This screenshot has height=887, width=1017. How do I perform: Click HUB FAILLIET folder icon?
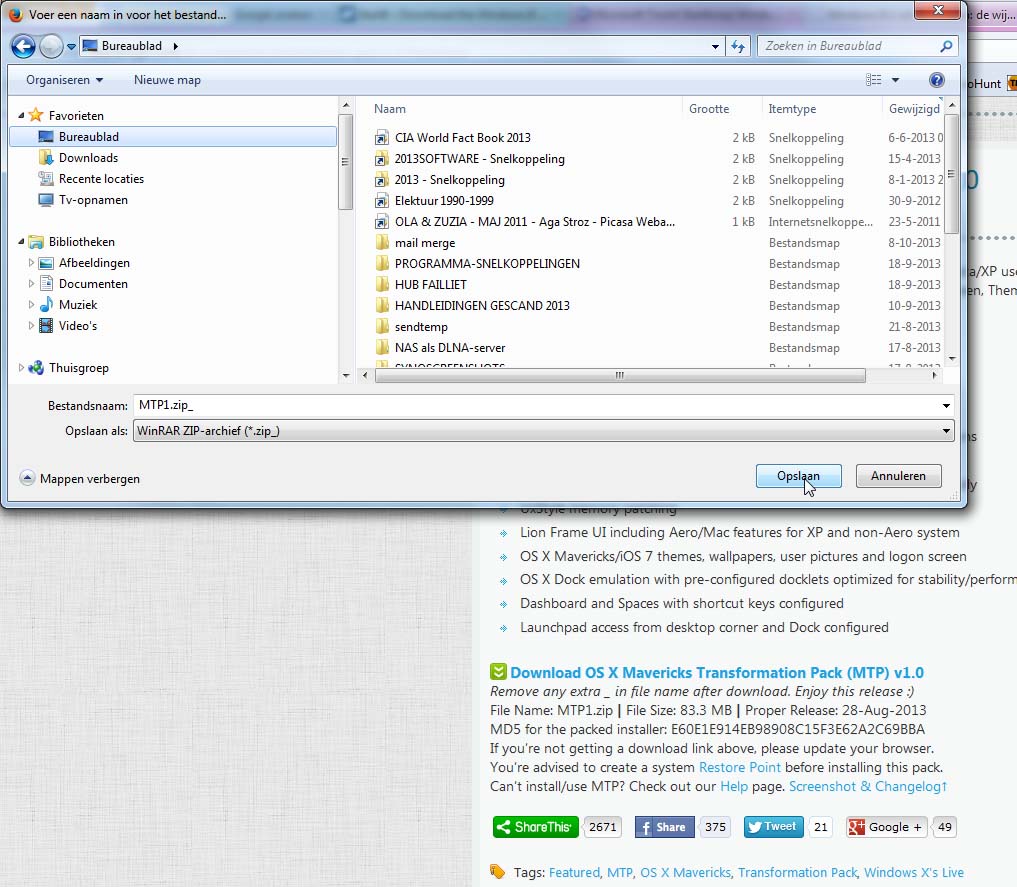[x=382, y=285]
